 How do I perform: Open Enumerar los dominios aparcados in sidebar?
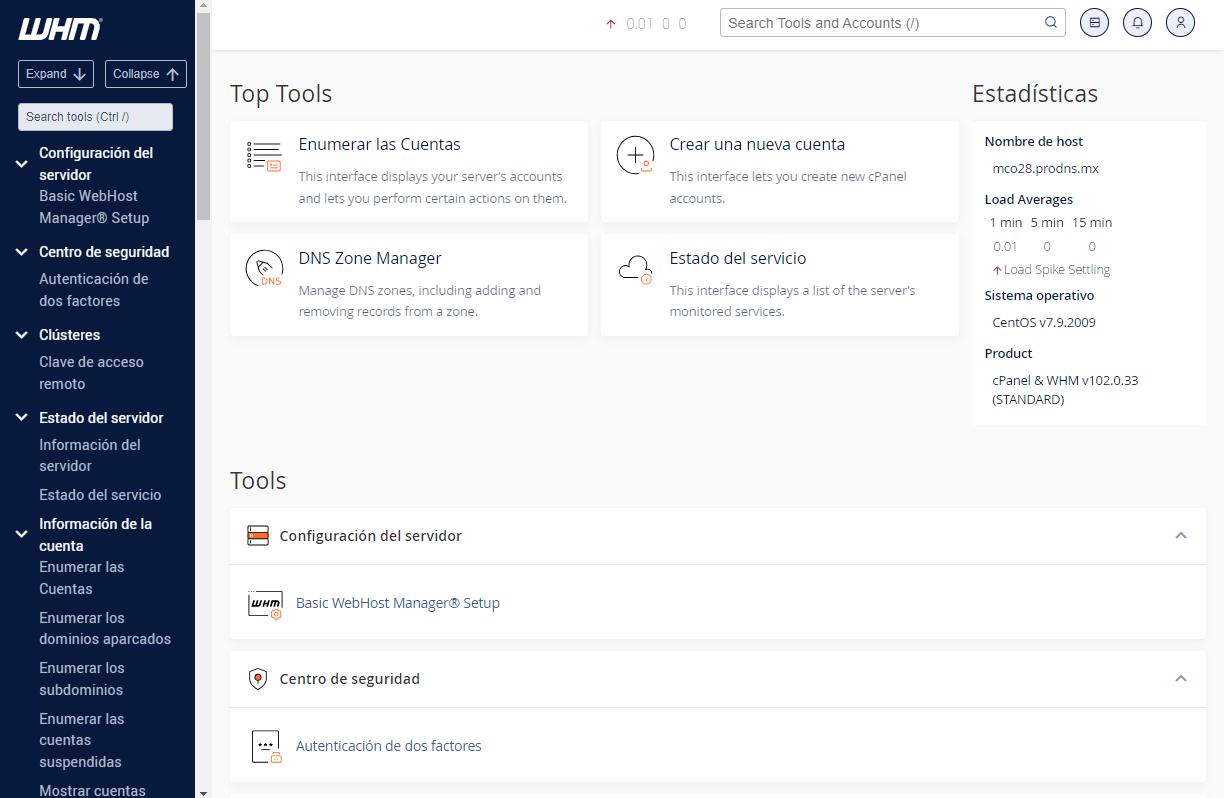[105, 629]
